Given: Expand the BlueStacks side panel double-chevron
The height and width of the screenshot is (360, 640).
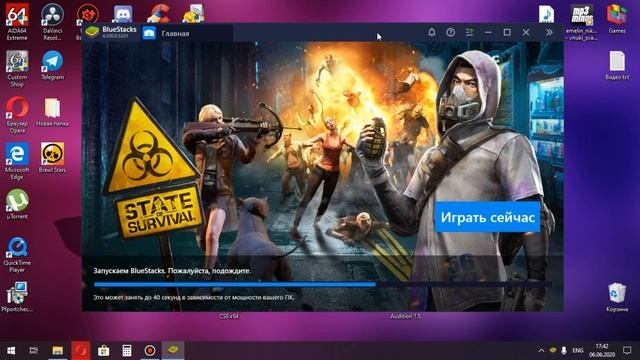Looking at the screenshot, I should pyautogui.click(x=549, y=32).
